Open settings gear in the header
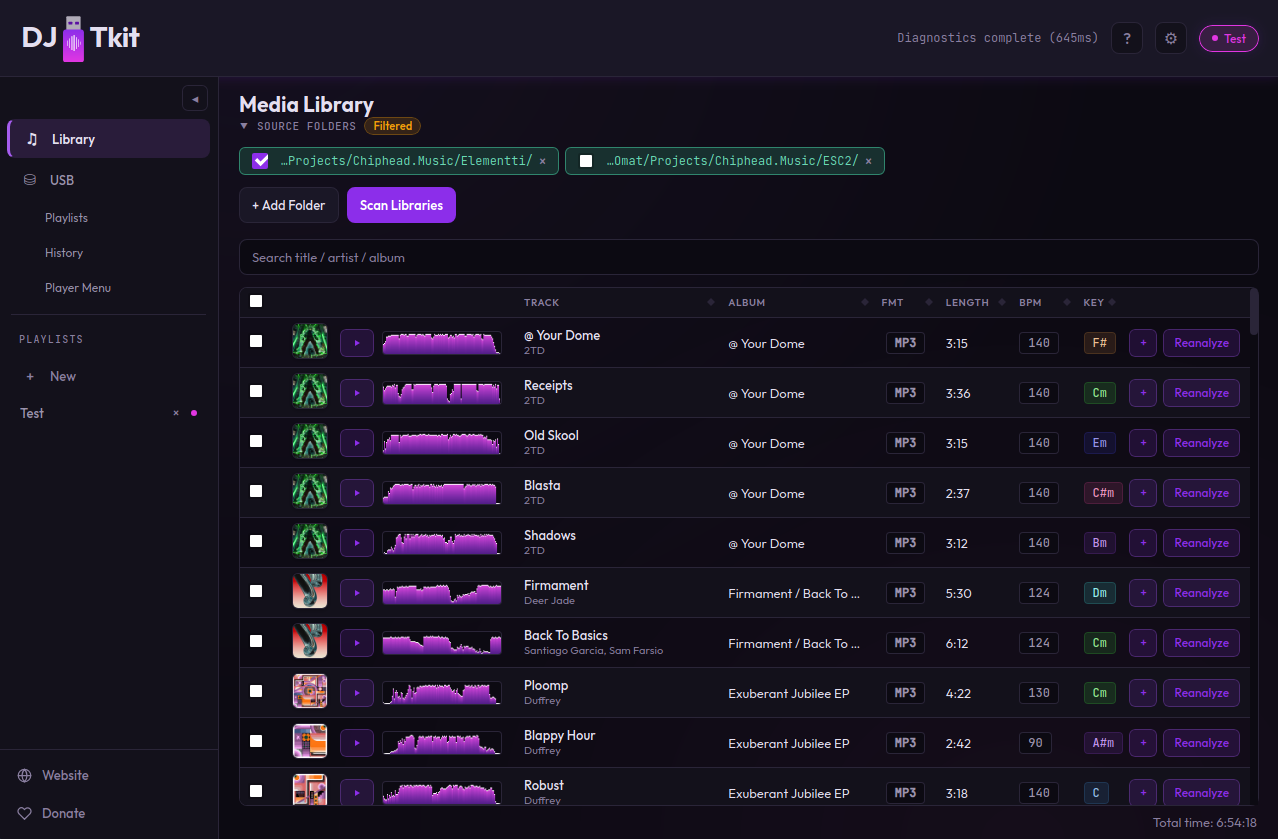The width and height of the screenshot is (1278, 839). (1171, 38)
